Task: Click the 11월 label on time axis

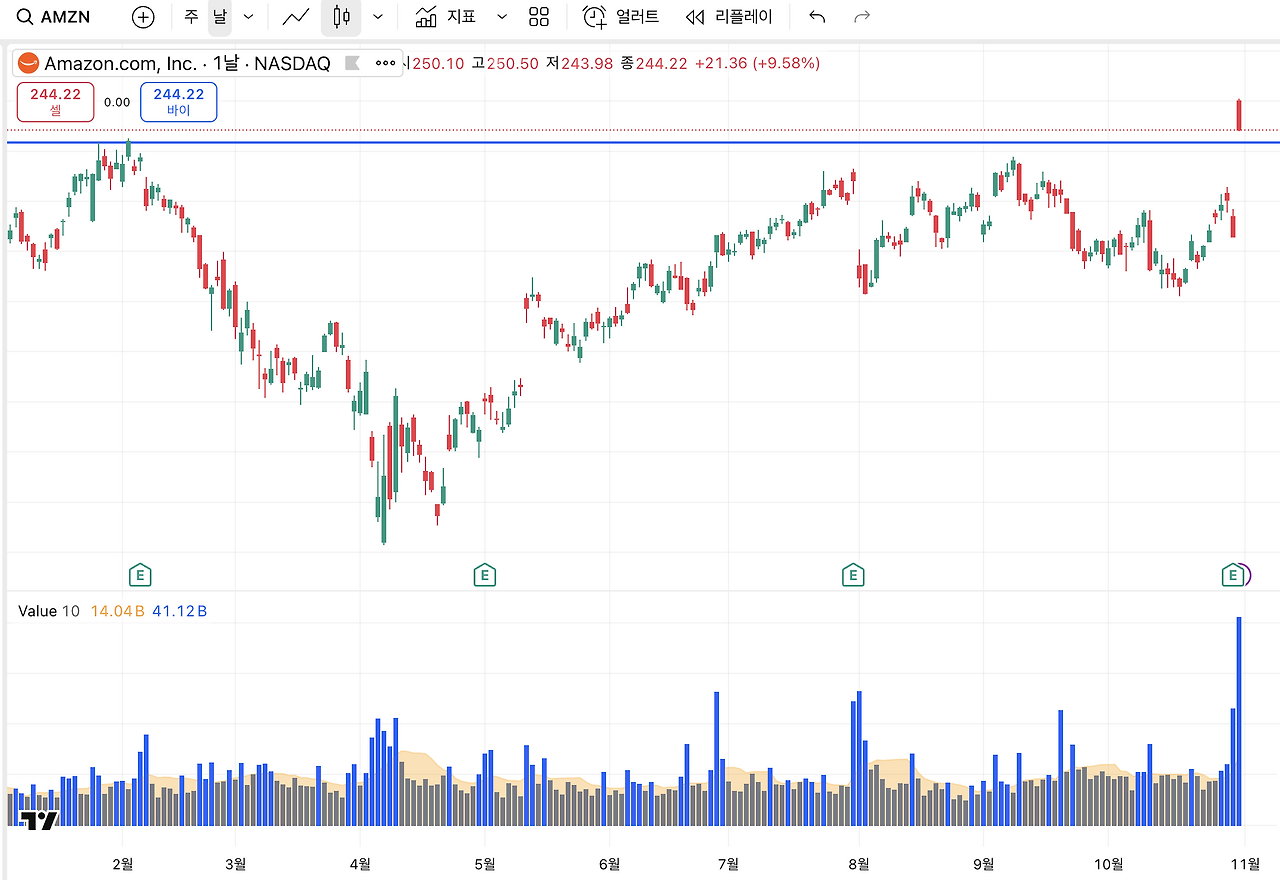Action: (1244, 864)
